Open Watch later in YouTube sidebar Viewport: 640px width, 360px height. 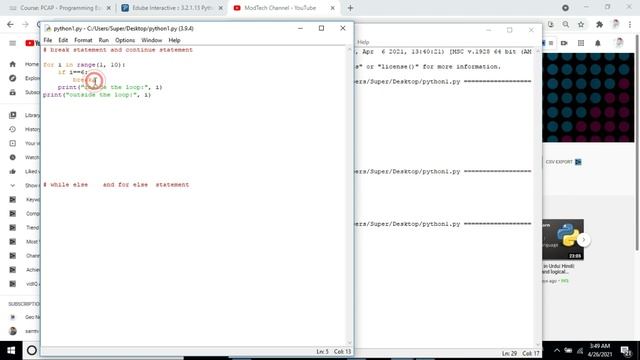tap(24, 157)
